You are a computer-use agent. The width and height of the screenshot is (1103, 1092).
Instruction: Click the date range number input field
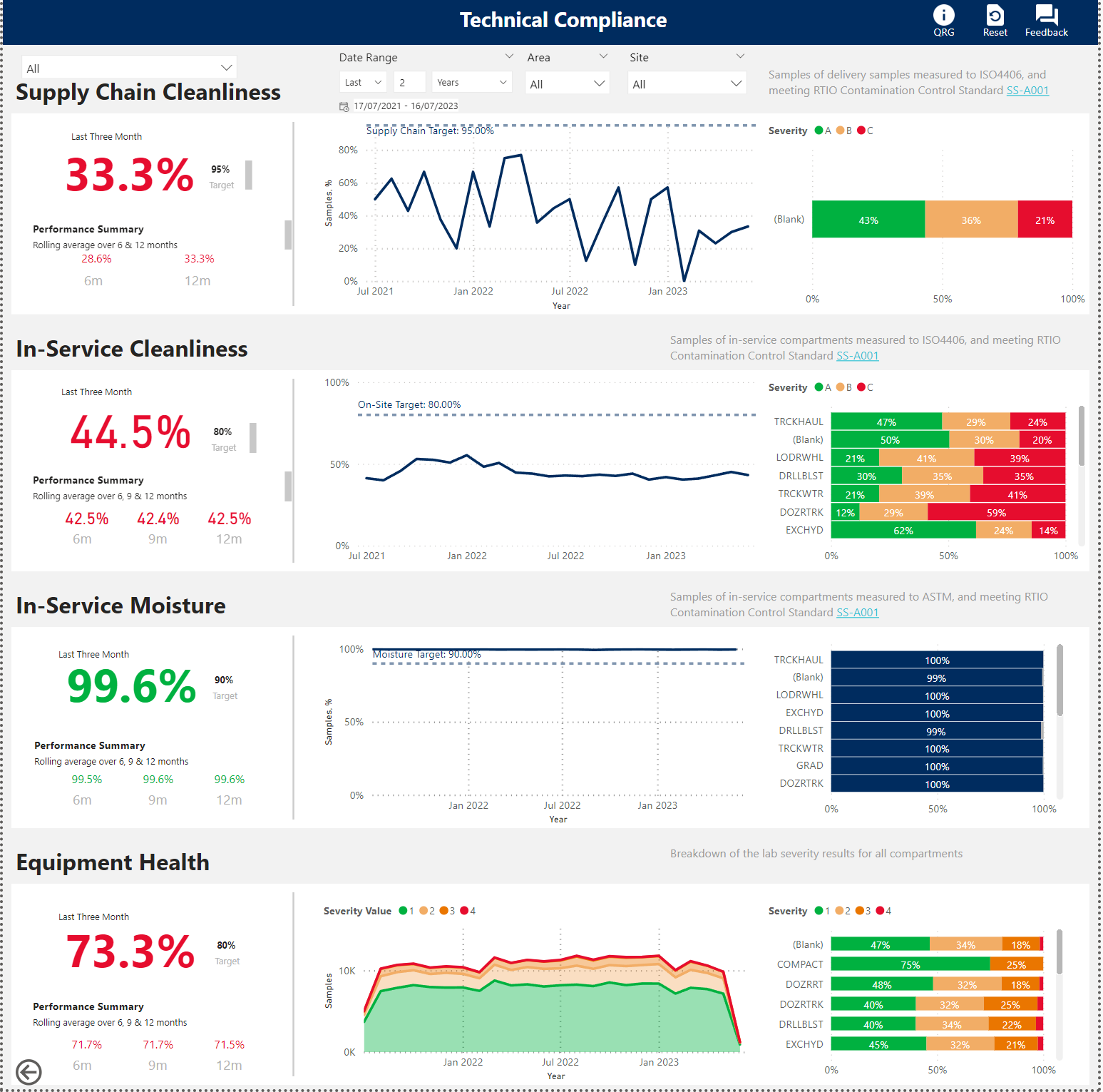pyautogui.click(x=409, y=83)
